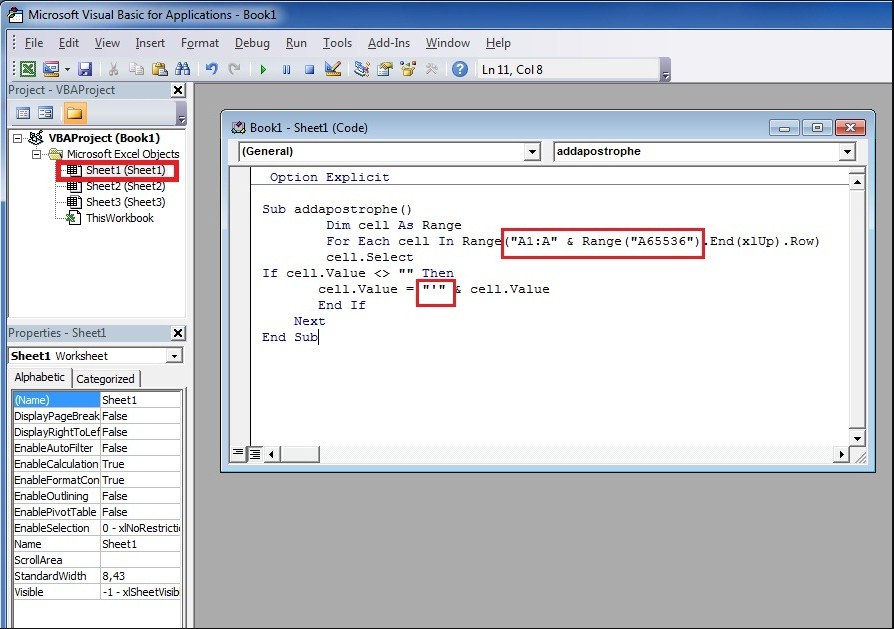
Task: Open the Properties Window icon
Action: coord(385,69)
